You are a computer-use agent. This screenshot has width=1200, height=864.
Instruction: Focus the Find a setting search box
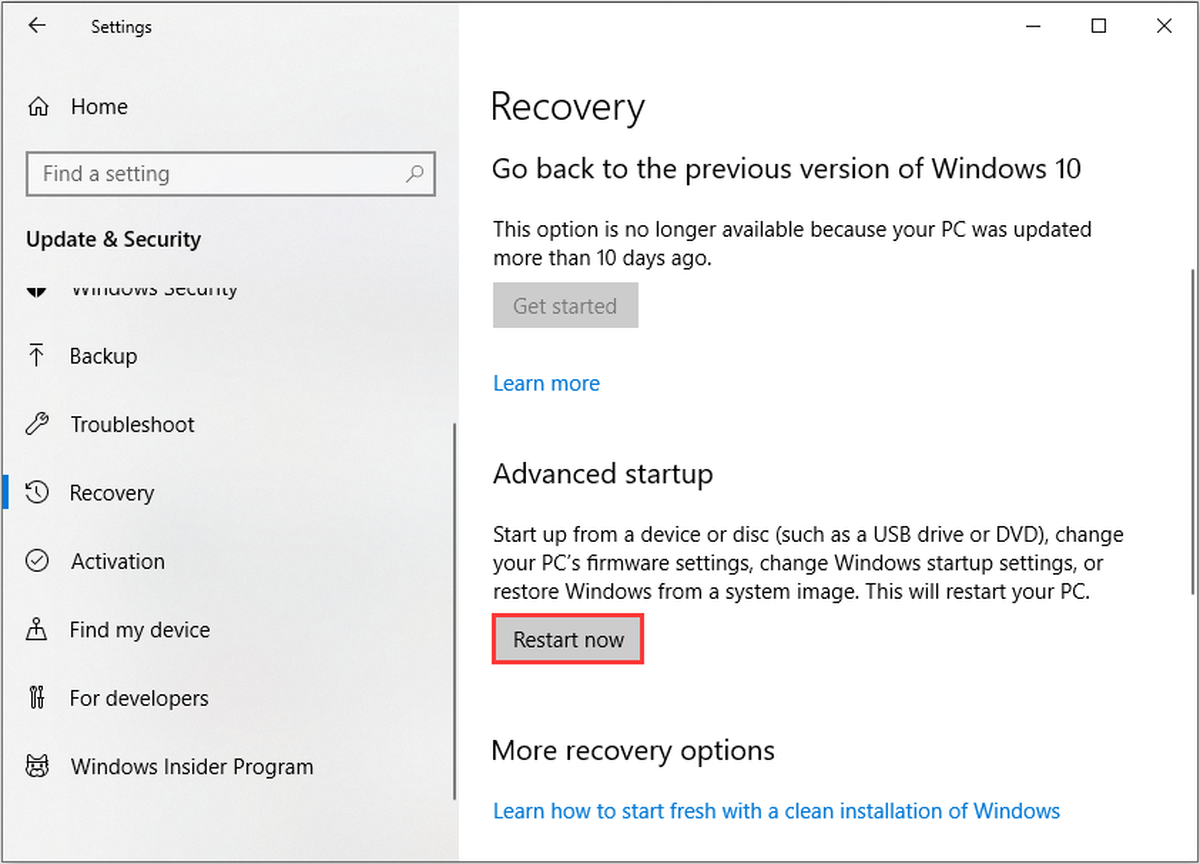point(231,174)
